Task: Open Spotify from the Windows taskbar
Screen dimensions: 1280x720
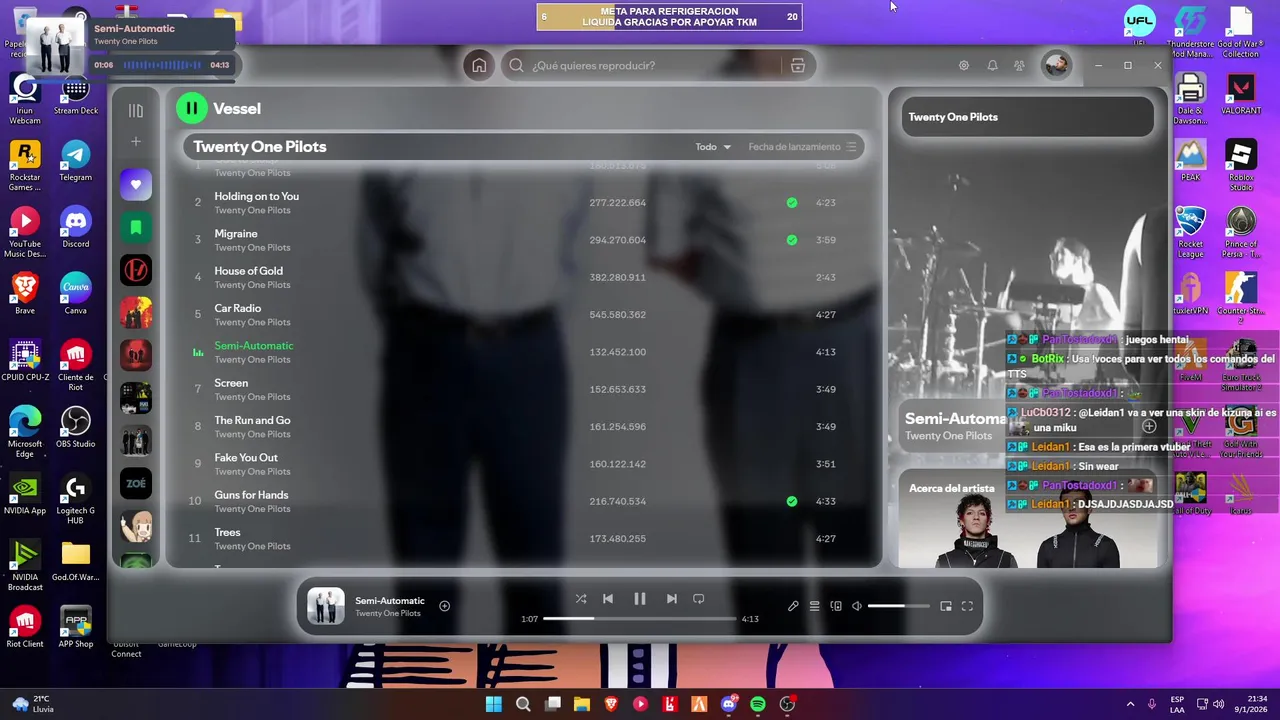Action: click(758, 704)
